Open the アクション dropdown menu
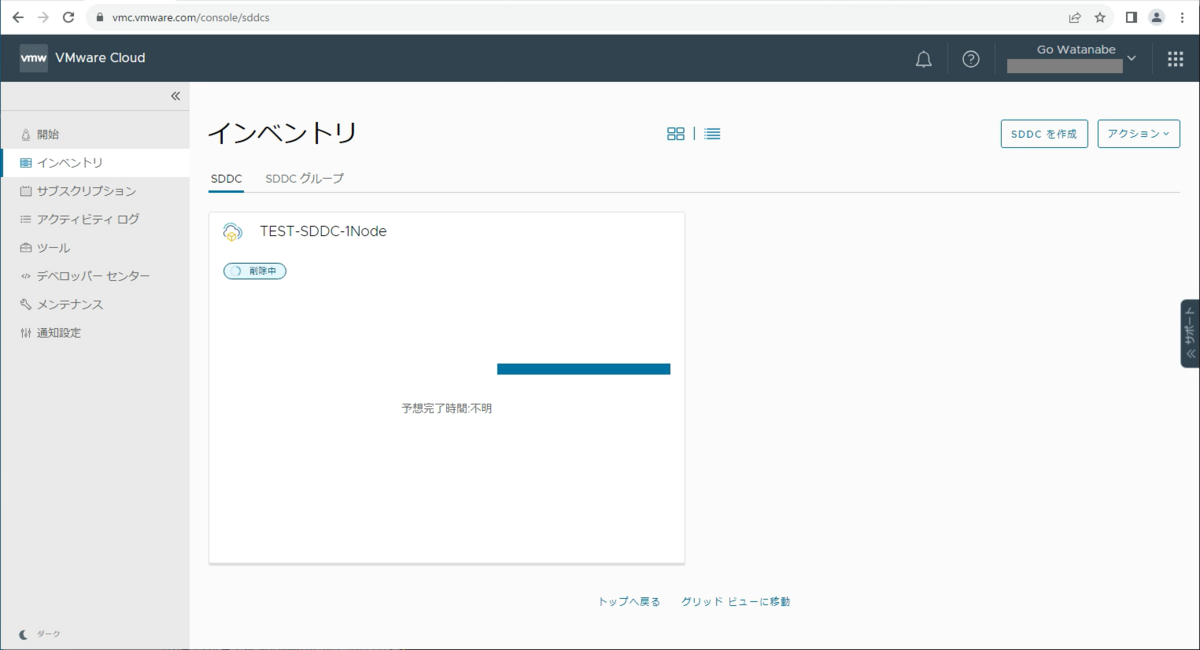This screenshot has width=1200, height=650. [x=1138, y=134]
